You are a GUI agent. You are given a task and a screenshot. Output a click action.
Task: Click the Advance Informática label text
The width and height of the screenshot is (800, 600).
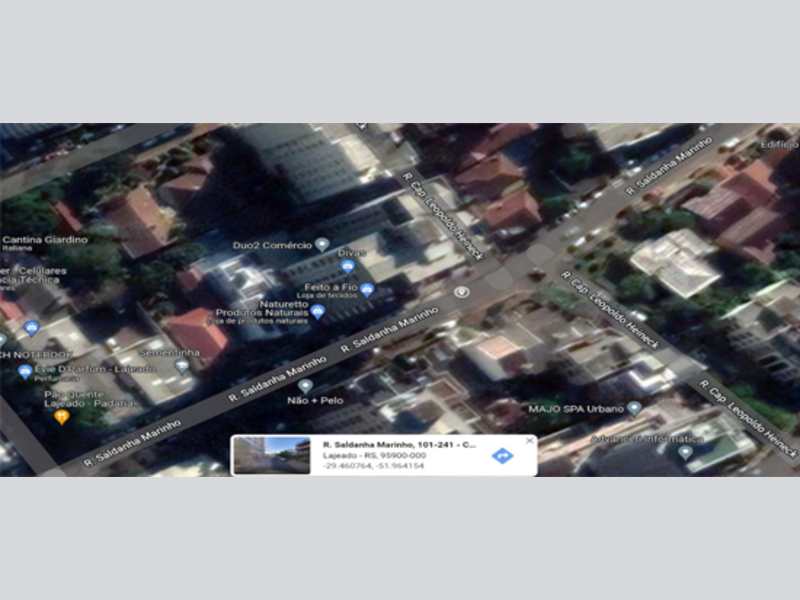[647, 439]
